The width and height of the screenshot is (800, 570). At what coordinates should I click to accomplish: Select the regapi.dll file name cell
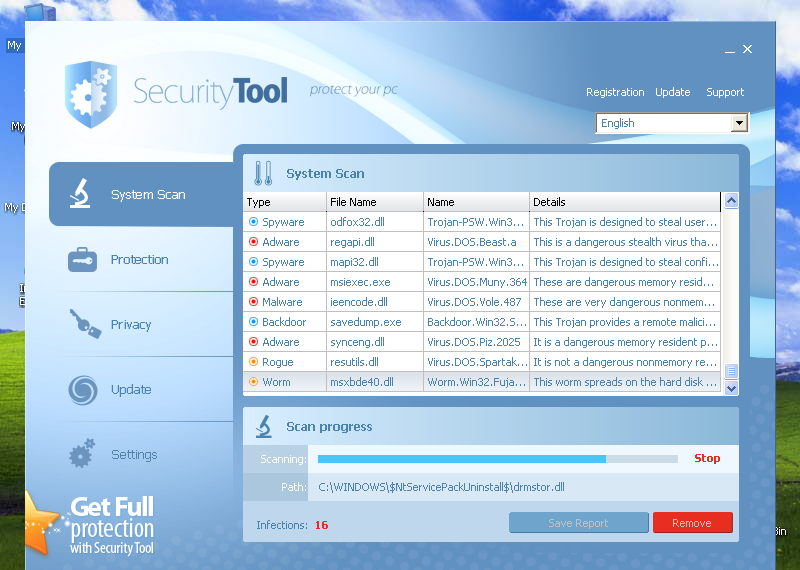(x=375, y=242)
